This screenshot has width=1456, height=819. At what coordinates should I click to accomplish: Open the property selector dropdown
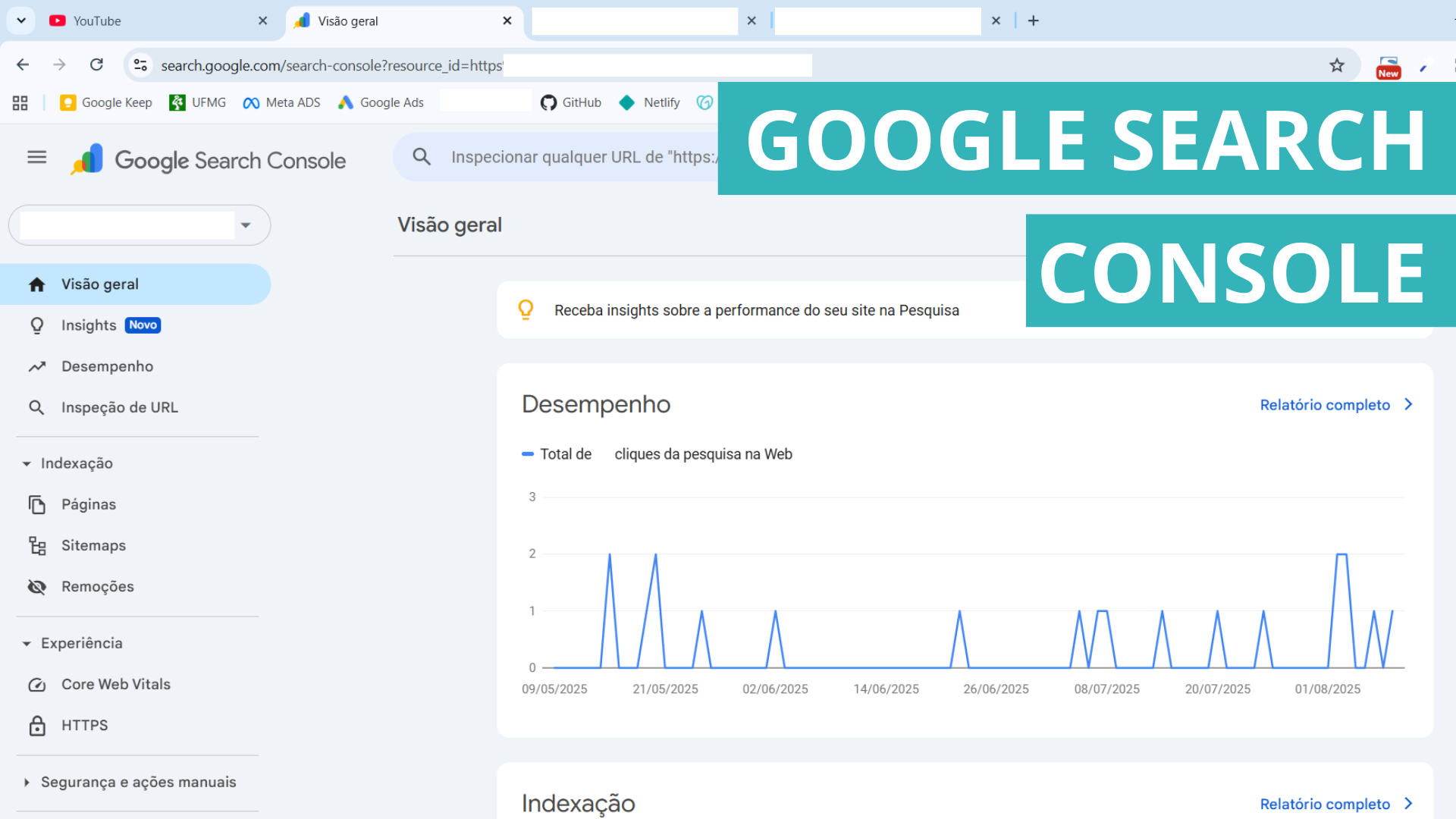pos(245,225)
